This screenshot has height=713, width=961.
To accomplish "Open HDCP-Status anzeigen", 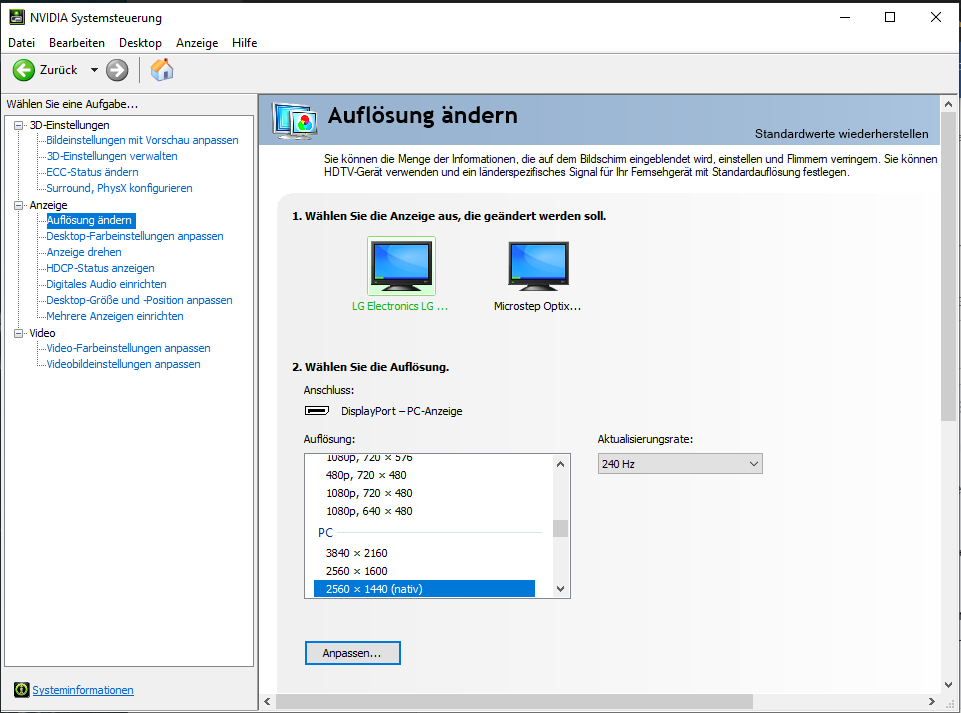I will pyautogui.click(x=101, y=268).
